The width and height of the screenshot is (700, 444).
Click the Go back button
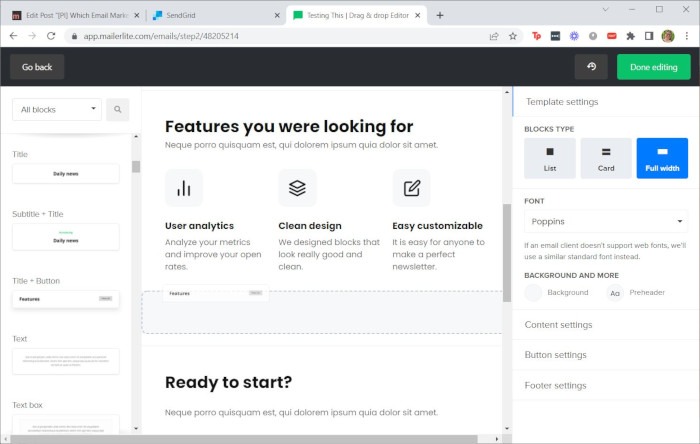(x=37, y=67)
